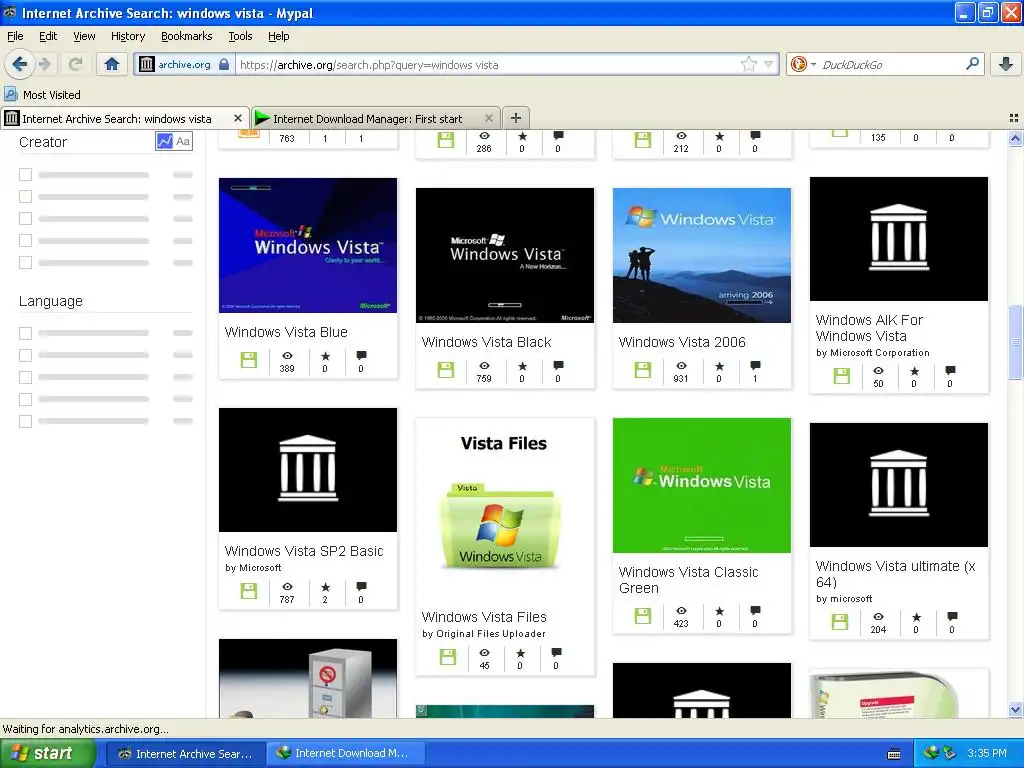
Task: Switch Creator list to chart sort view
Action: [165, 141]
